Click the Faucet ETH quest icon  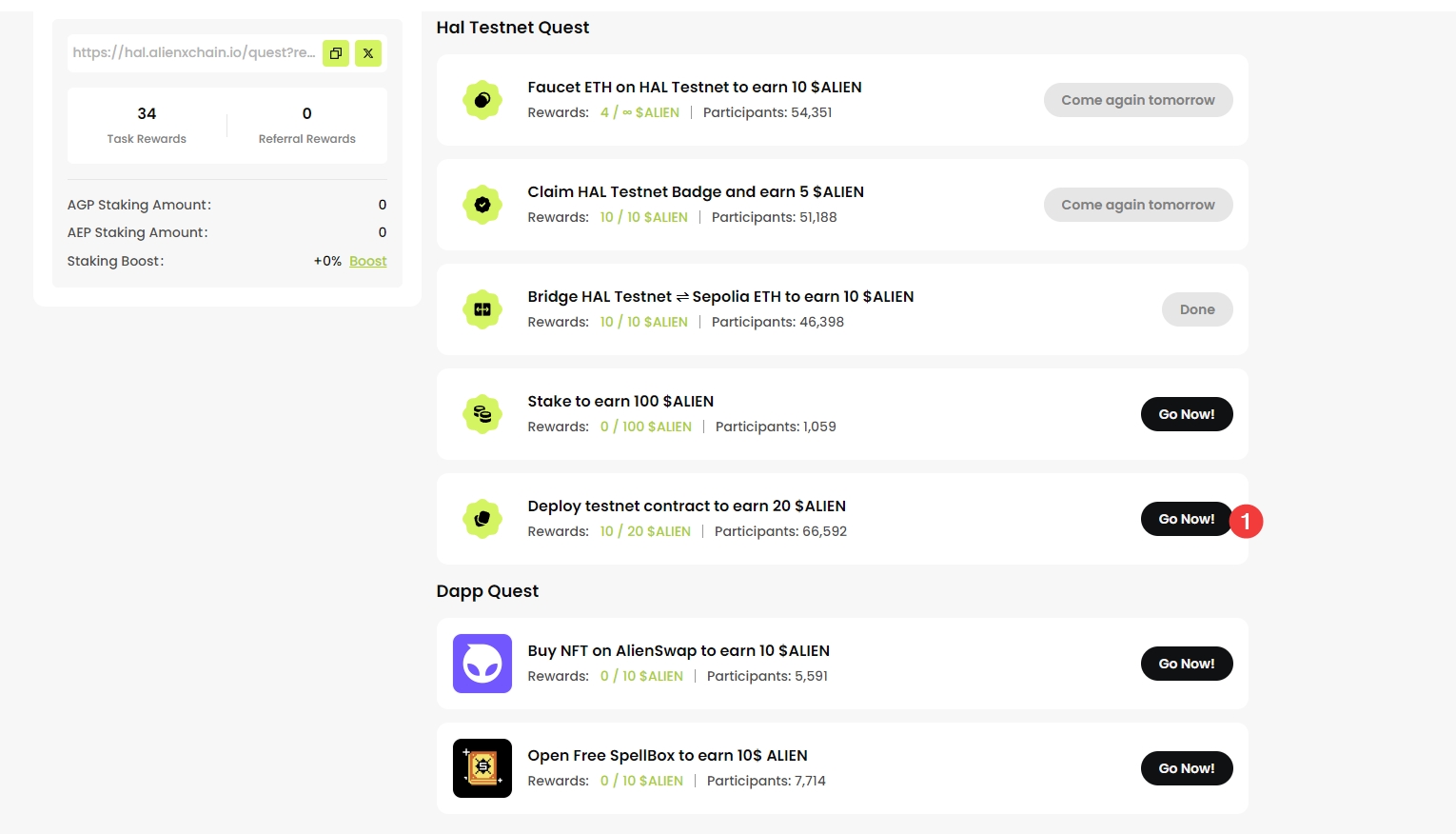click(482, 100)
